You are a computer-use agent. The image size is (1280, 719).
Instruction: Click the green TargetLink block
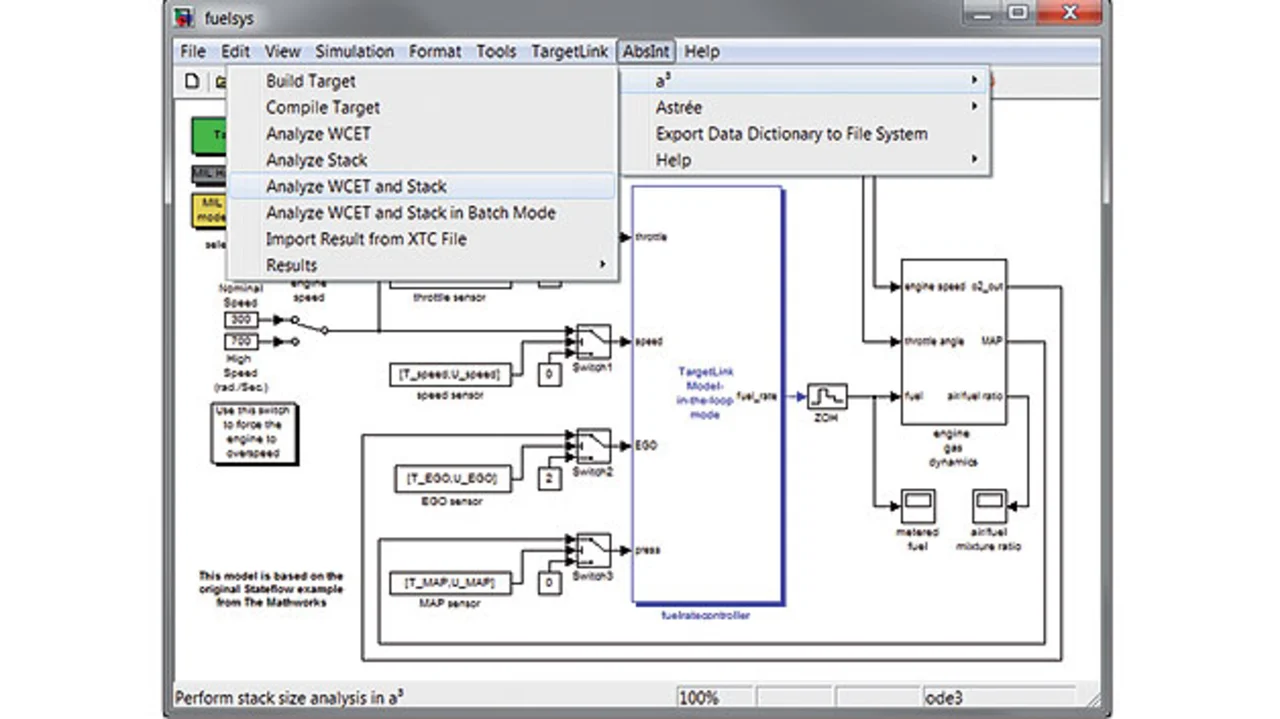[209, 135]
